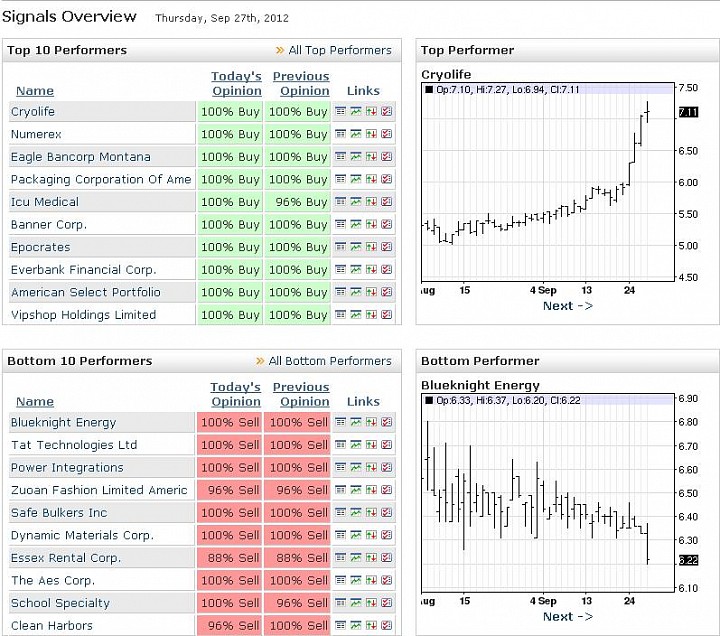
Task: Open the Zuoan Fashion Limited Americ link
Action: coord(99,490)
